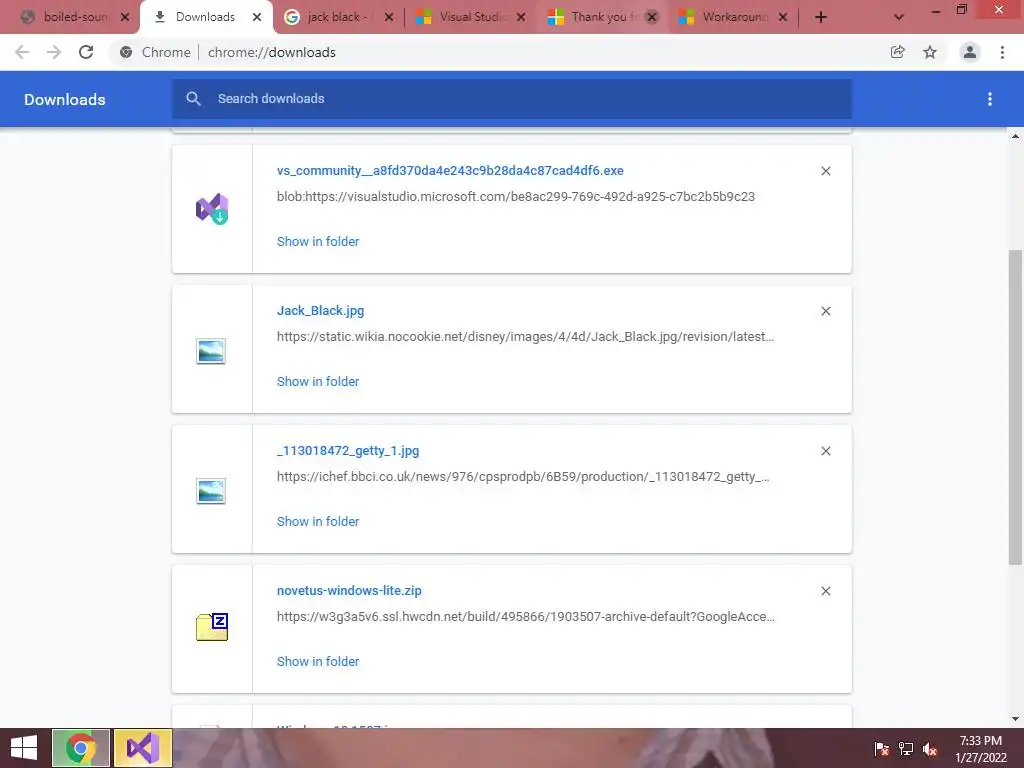Viewport: 1024px width, 768px height.
Task: Remove novetus-windows-lite.zip from the list
Action: click(825, 591)
